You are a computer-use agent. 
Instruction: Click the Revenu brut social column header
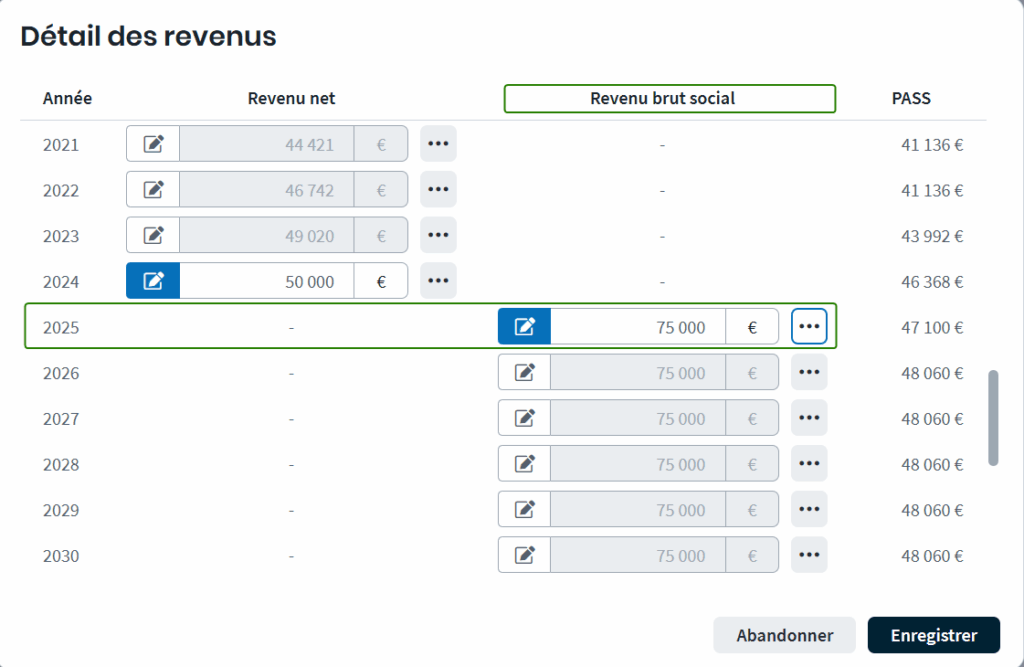point(669,99)
